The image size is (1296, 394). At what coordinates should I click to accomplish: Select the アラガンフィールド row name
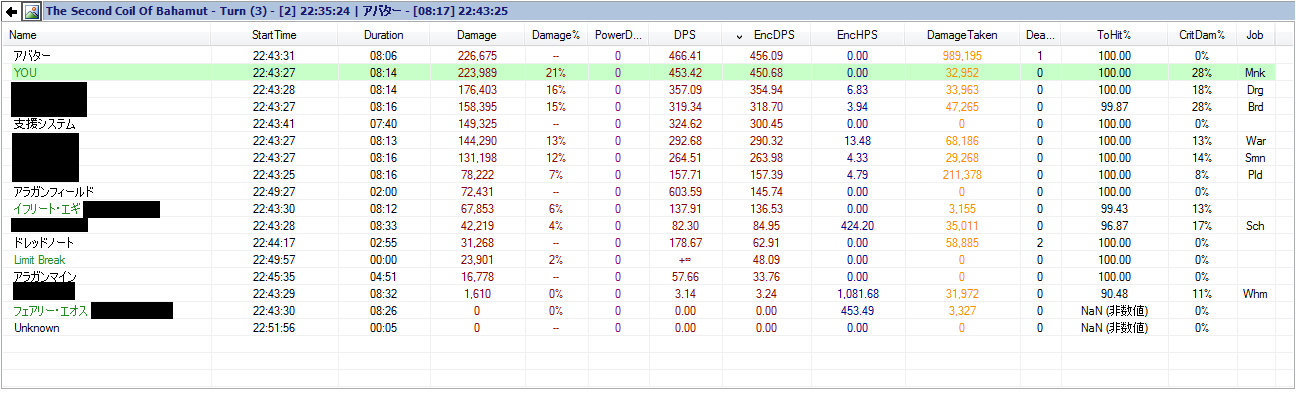[x=53, y=191]
